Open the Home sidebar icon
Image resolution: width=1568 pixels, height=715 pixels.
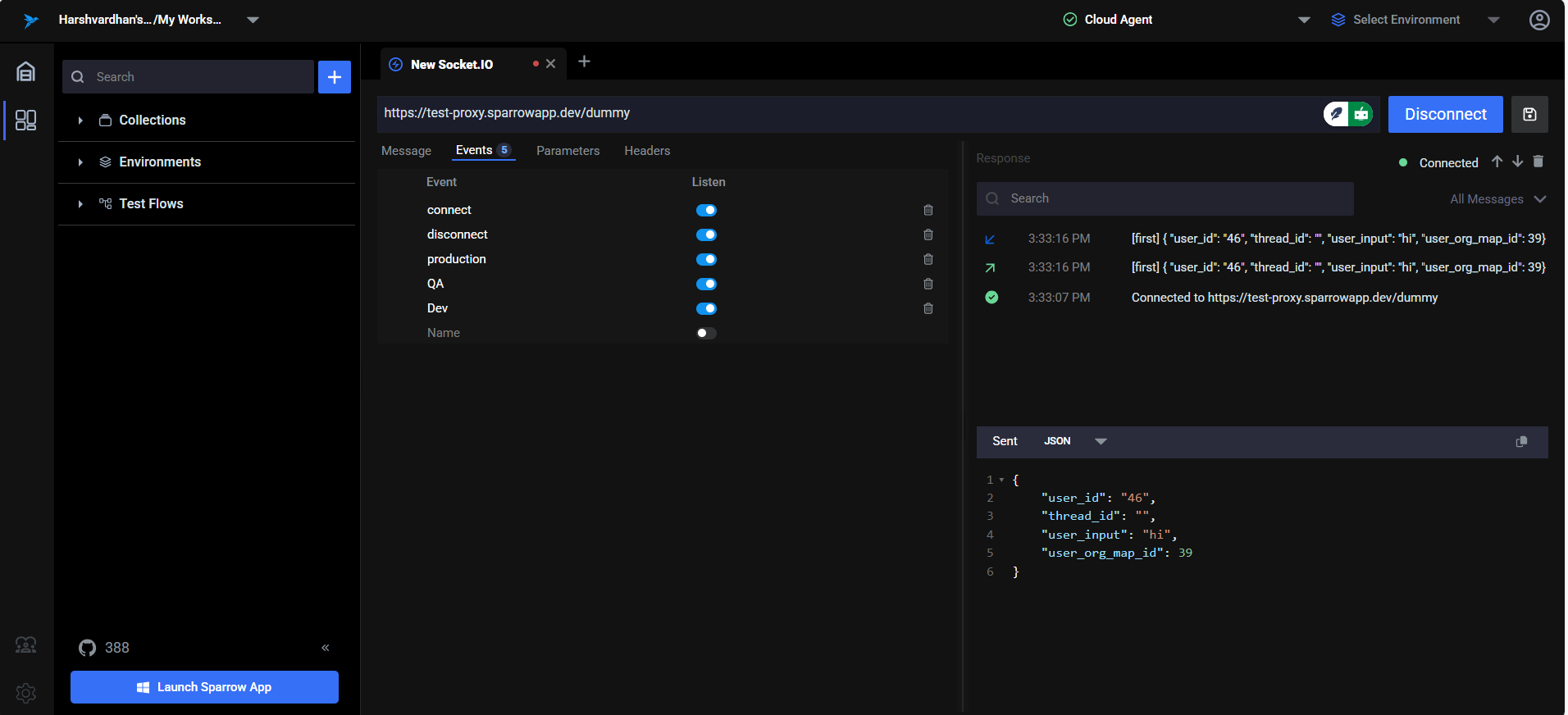(26, 71)
